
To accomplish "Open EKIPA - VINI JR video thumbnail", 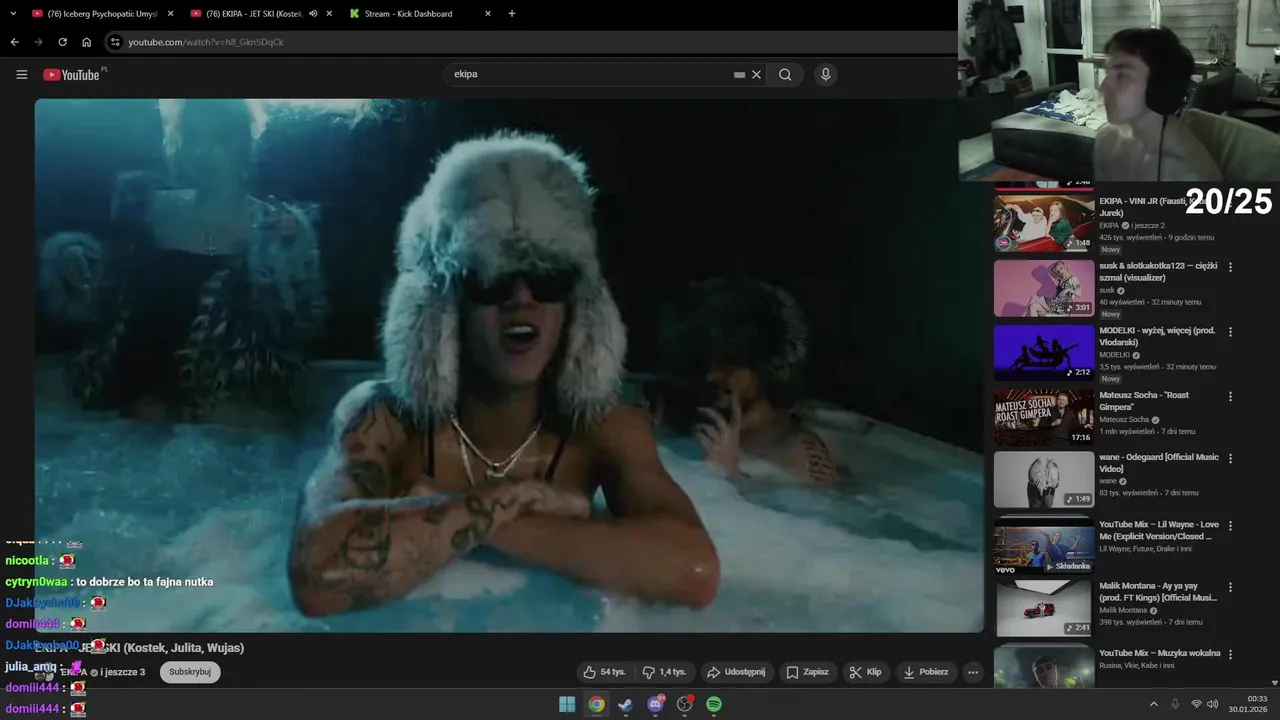I will point(1044,223).
